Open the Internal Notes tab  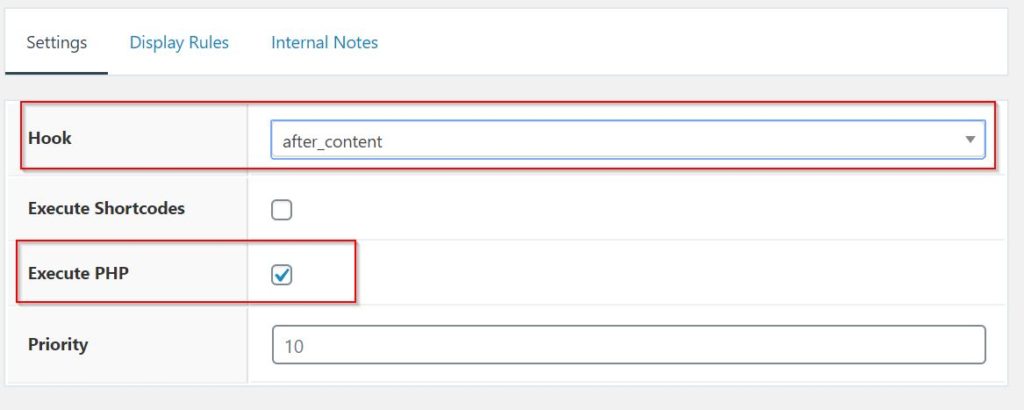point(325,43)
